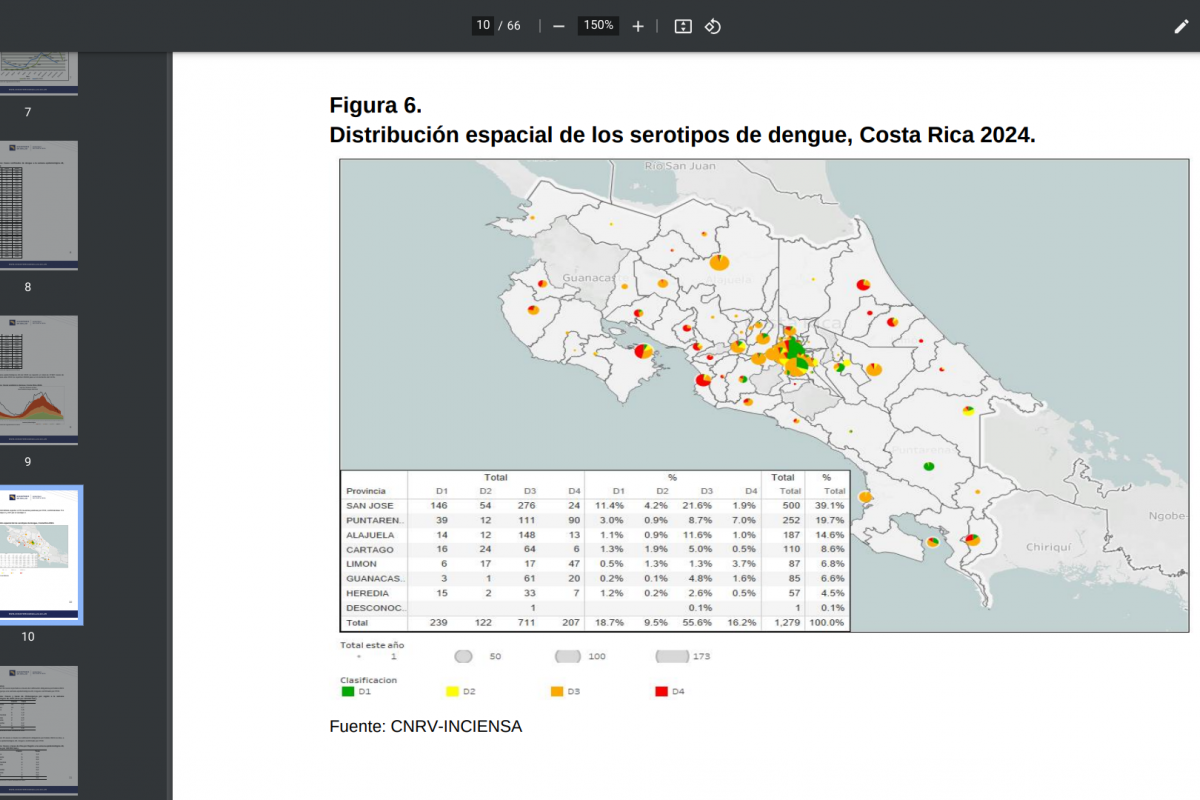Screen dimensions: 1200x800
Task: Jump to page 8 thumbnail
Action: pos(38,204)
